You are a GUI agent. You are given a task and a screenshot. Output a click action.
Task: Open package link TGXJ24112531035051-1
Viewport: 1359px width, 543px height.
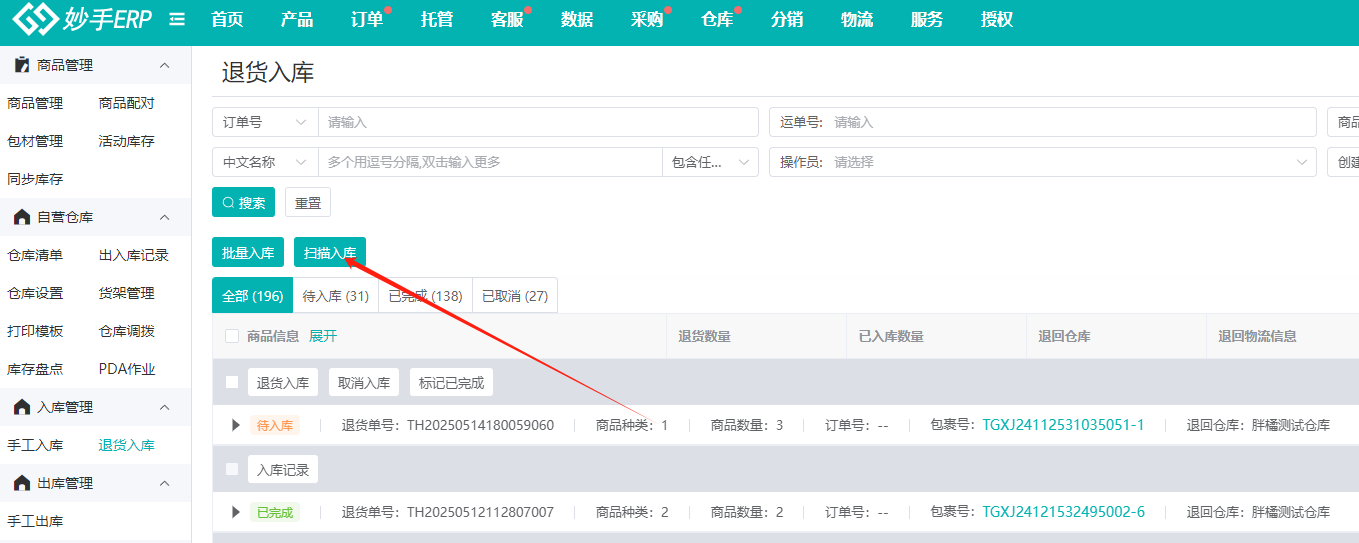click(x=1063, y=425)
